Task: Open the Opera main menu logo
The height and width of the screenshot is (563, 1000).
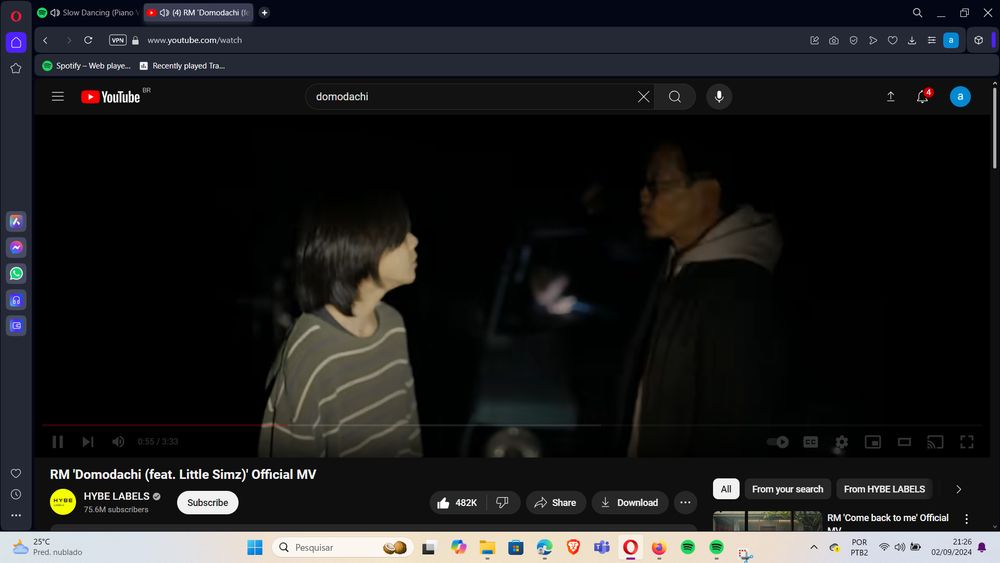Action: [16, 16]
